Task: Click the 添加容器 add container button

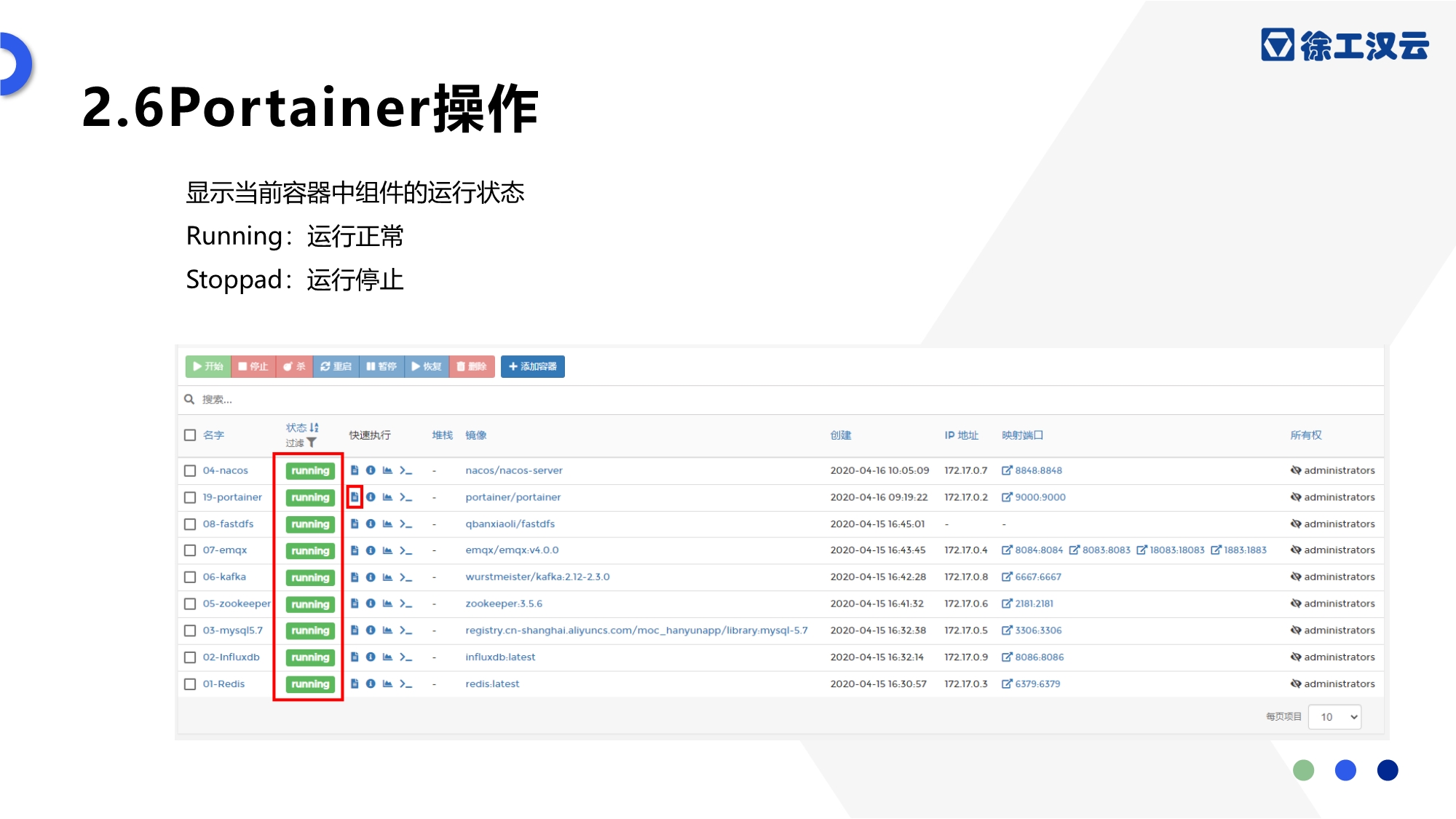Action: click(x=533, y=366)
